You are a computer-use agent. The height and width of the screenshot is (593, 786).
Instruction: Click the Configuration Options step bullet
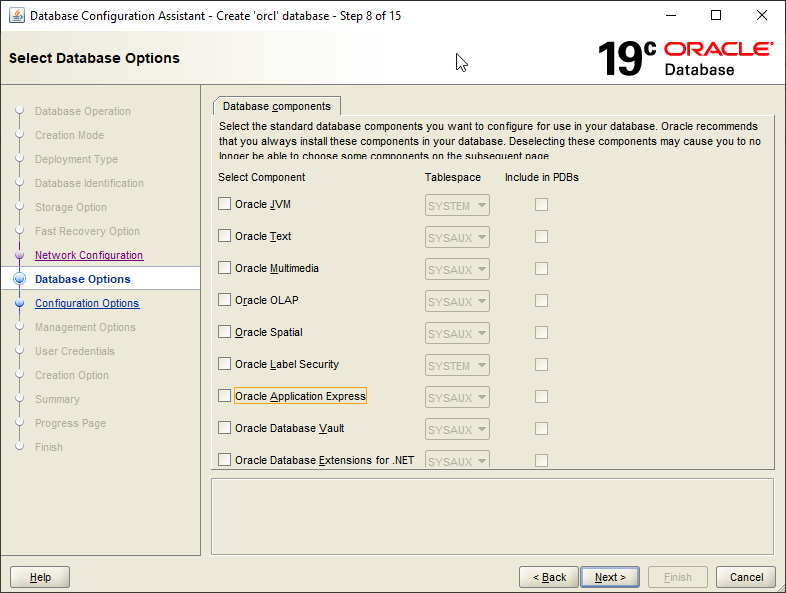19,303
